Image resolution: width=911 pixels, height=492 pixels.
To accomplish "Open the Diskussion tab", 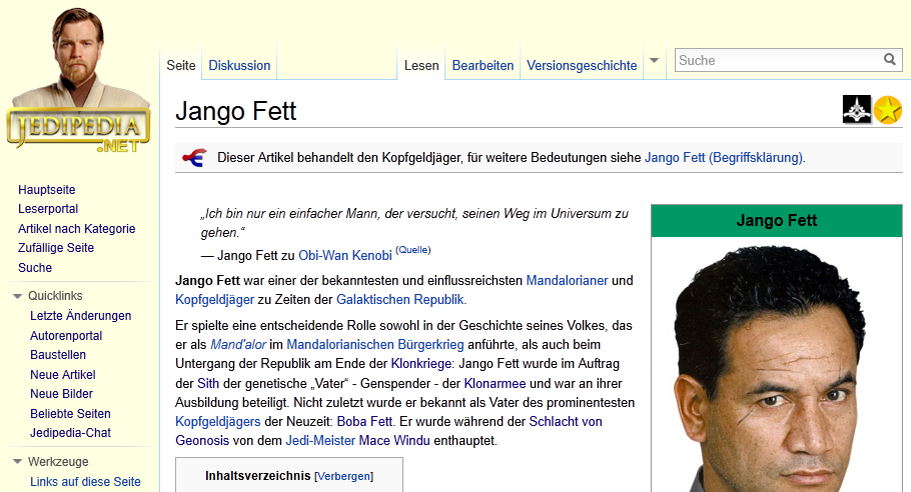I will click(239, 66).
